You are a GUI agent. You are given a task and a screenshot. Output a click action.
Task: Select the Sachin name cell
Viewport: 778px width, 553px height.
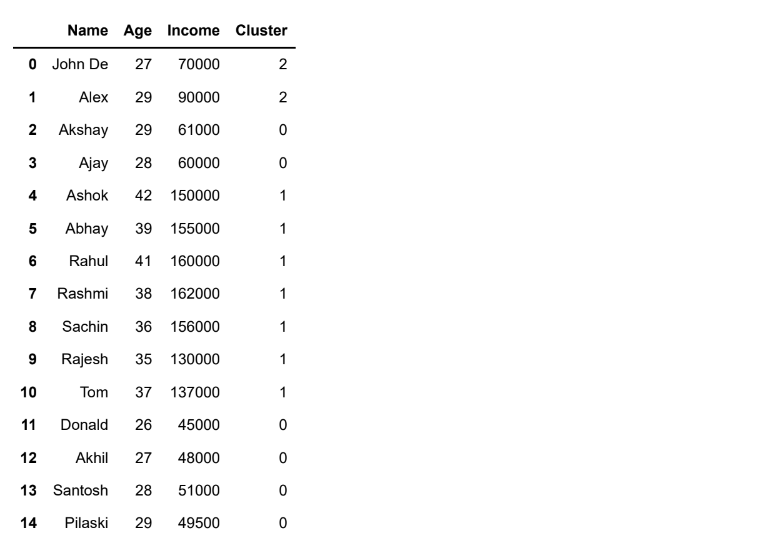[85, 327]
